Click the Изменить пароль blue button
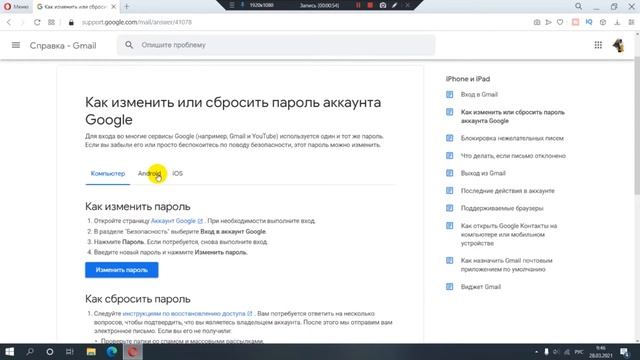640x360 pixels. [x=122, y=270]
